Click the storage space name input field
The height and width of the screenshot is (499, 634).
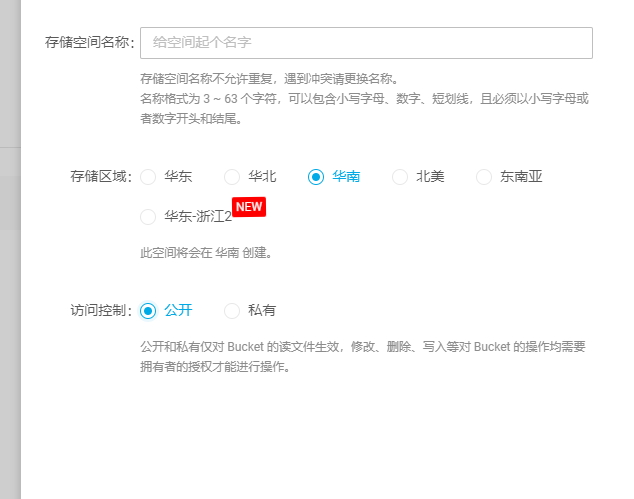click(x=366, y=43)
